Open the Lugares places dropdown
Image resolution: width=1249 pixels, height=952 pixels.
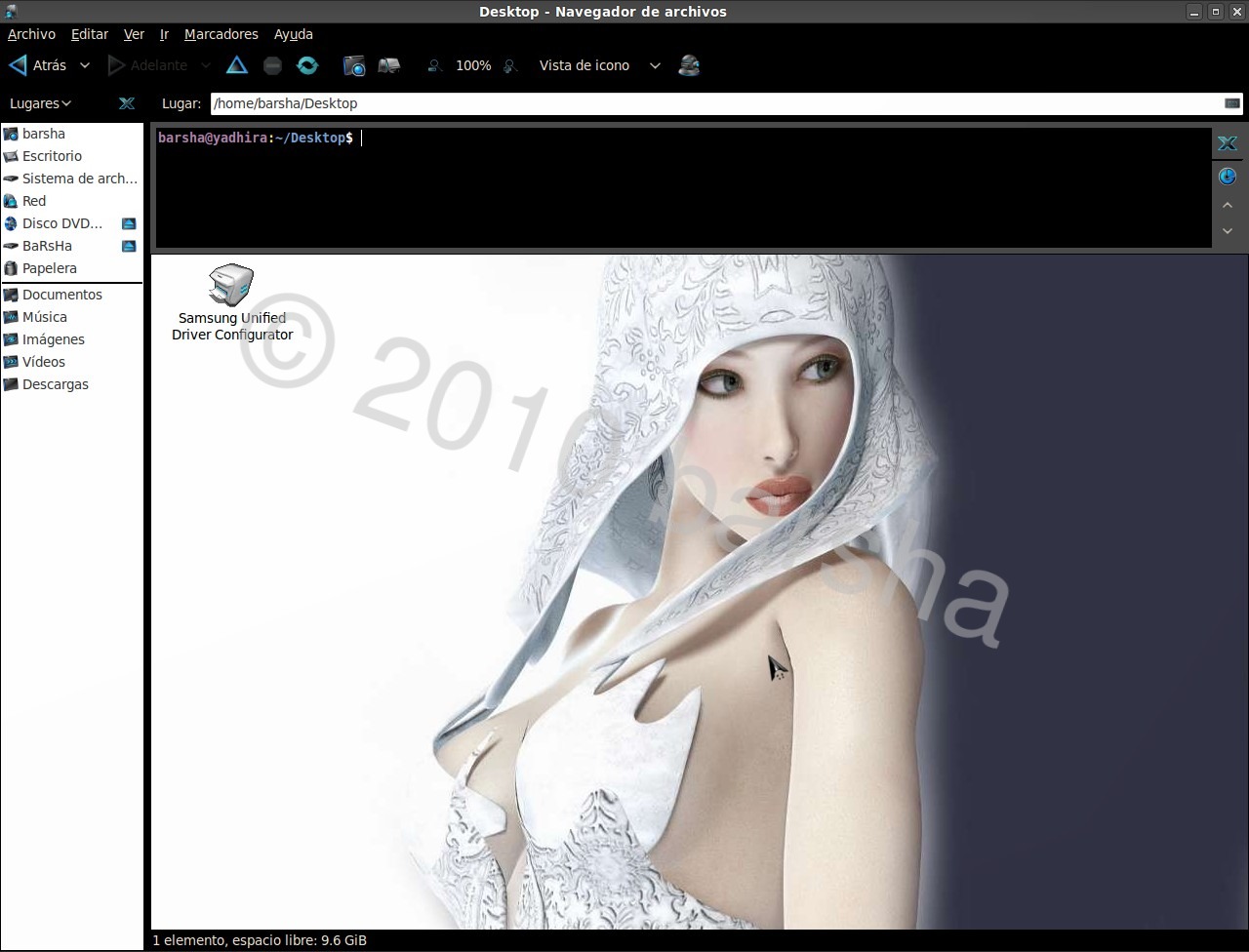pos(39,103)
